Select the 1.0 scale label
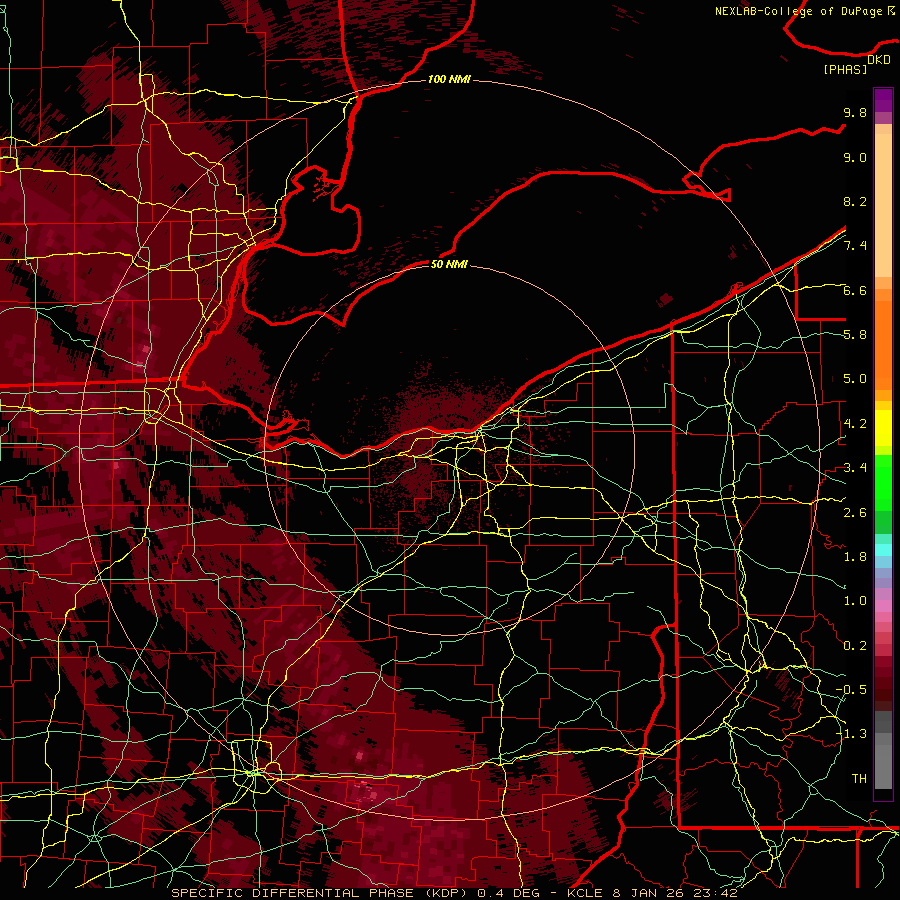Screen dimensions: 900x900 pyautogui.click(x=855, y=601)
